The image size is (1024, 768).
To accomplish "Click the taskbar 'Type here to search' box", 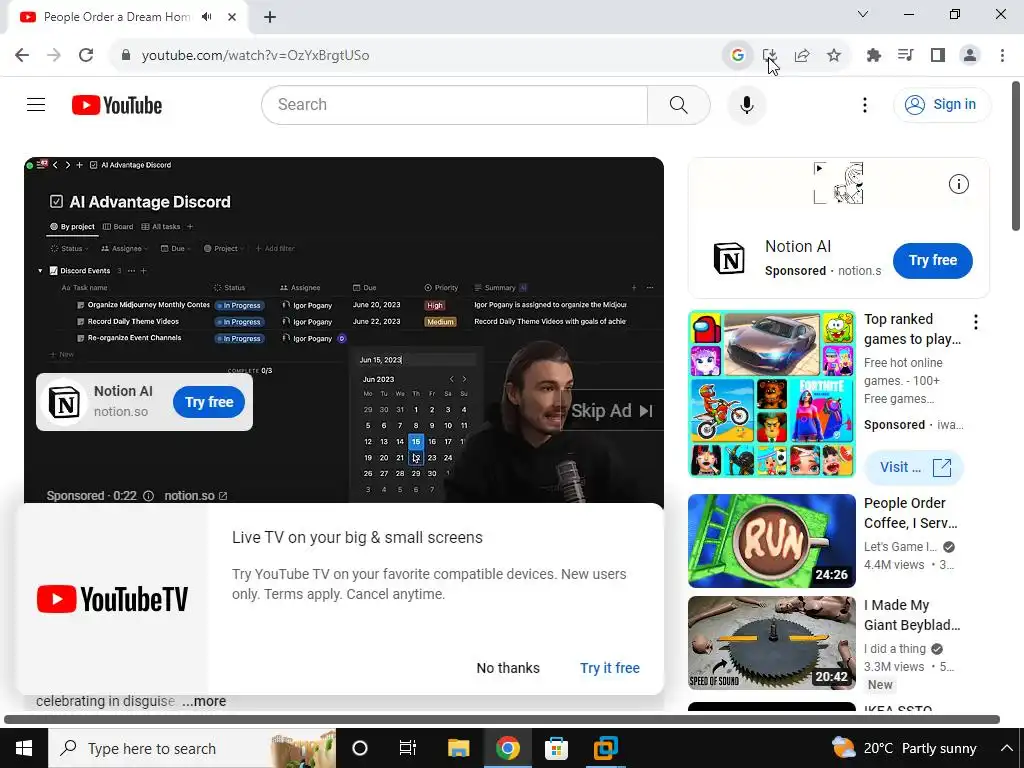I will (x=192, y=748).
